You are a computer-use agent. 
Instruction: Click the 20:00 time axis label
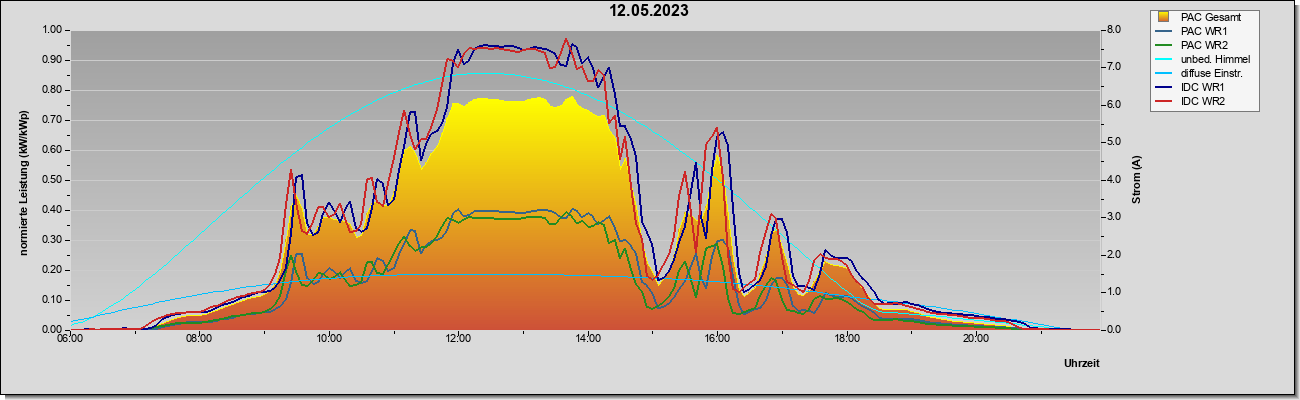pos(976,338)
